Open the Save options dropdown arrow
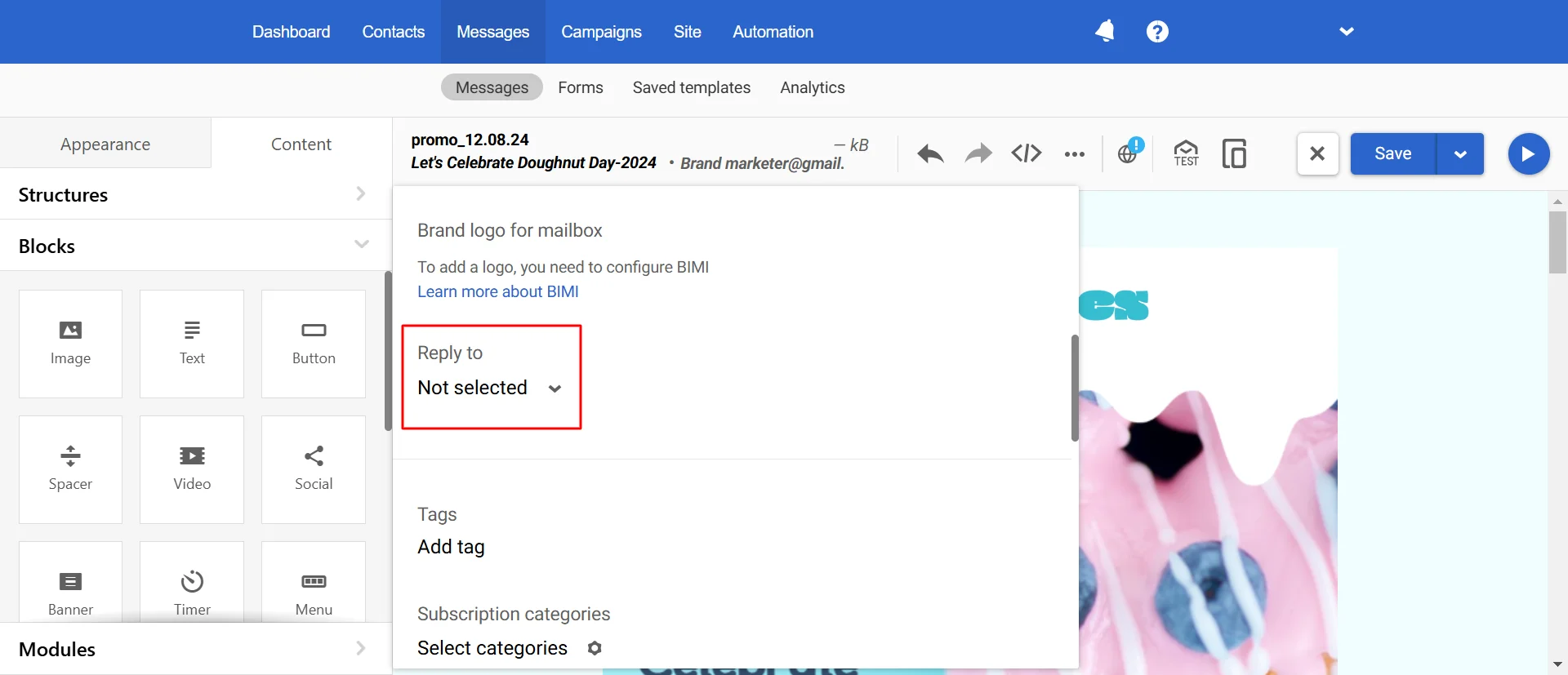The height and width of the screenshot is (675, 1568). click(1460, 153)
